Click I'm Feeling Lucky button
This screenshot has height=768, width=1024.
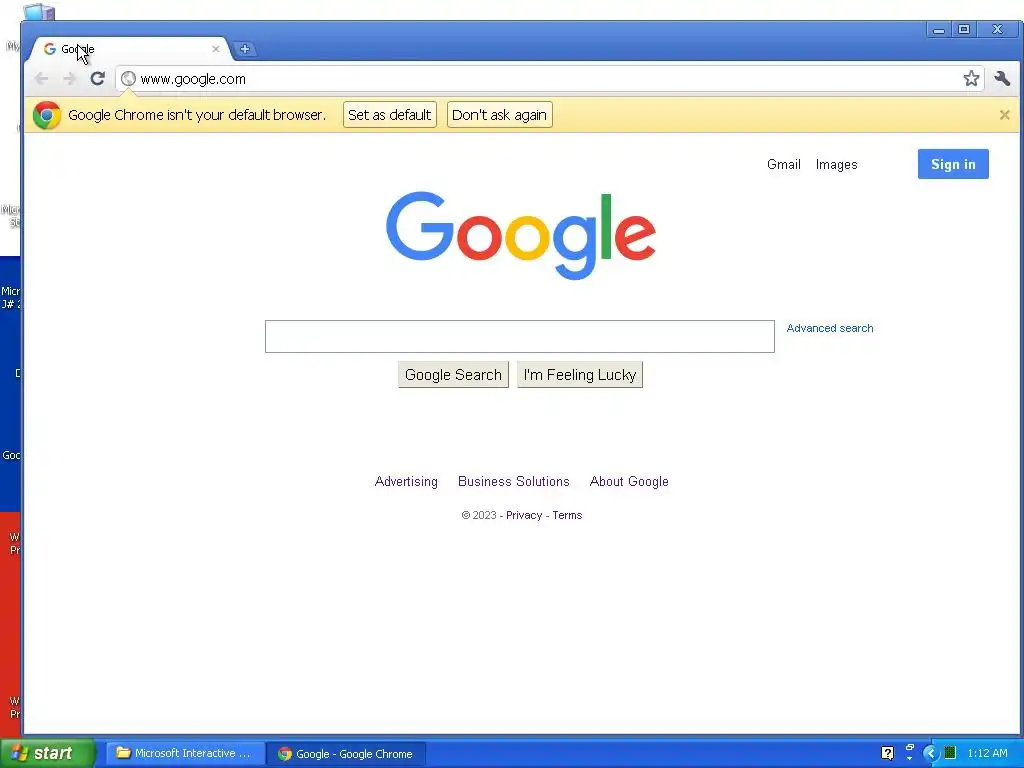click(580, 375)
